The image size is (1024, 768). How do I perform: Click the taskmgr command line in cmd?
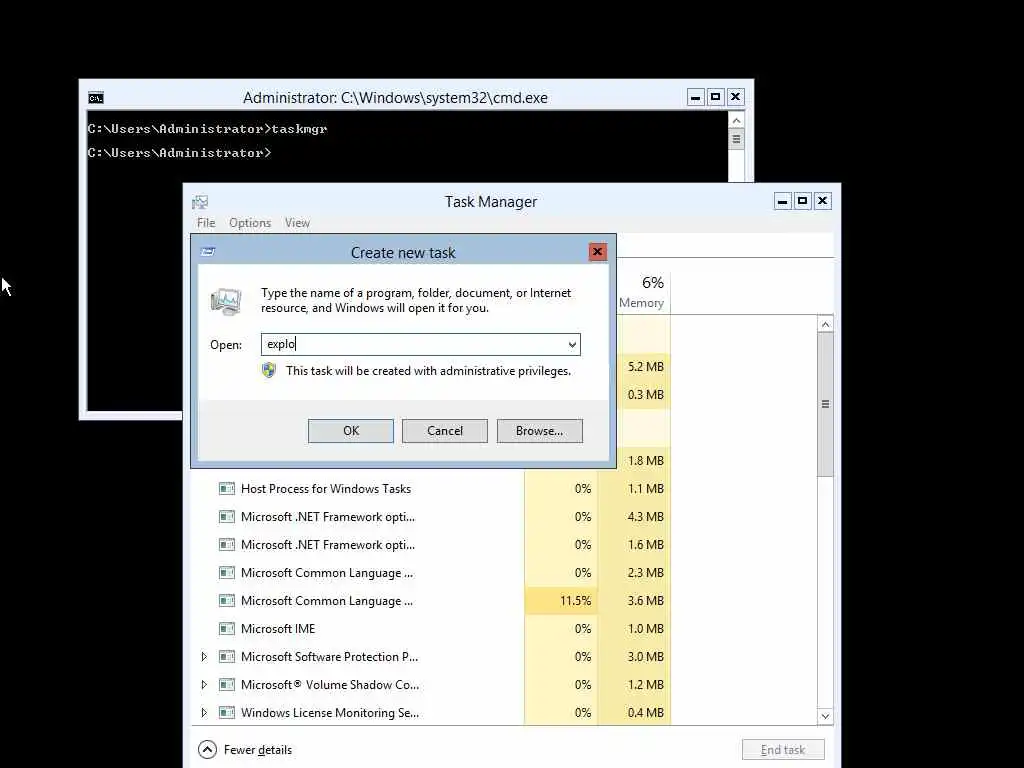(x=208, y=129)
